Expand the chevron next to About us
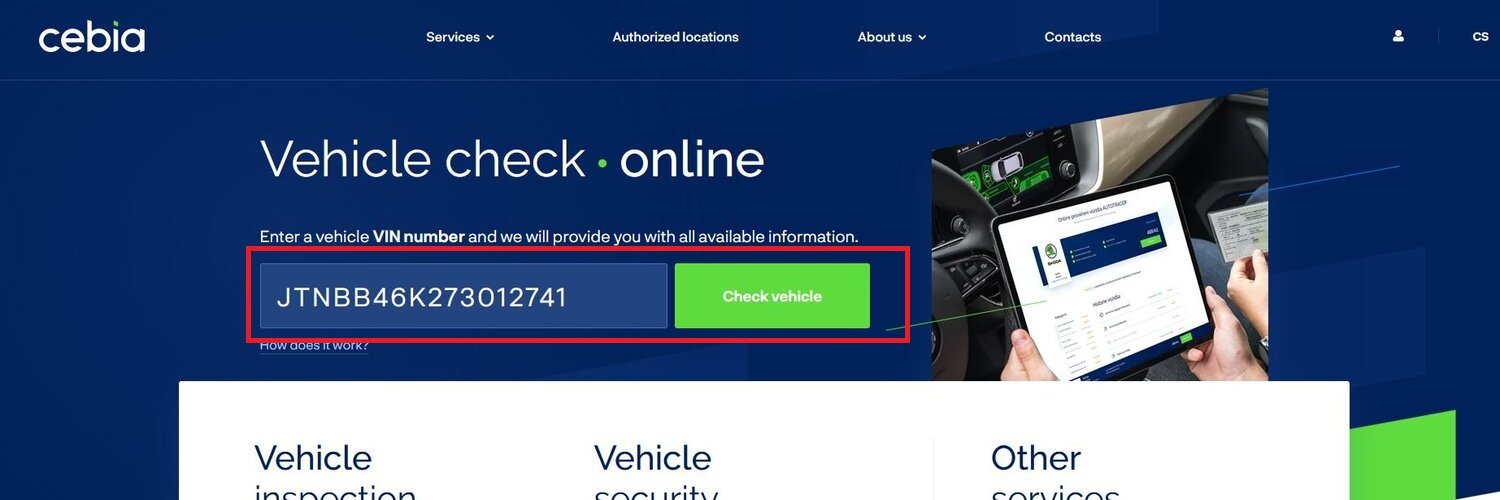The width and height of the screenshot is (1500, 500). click(x=922, y=38)
